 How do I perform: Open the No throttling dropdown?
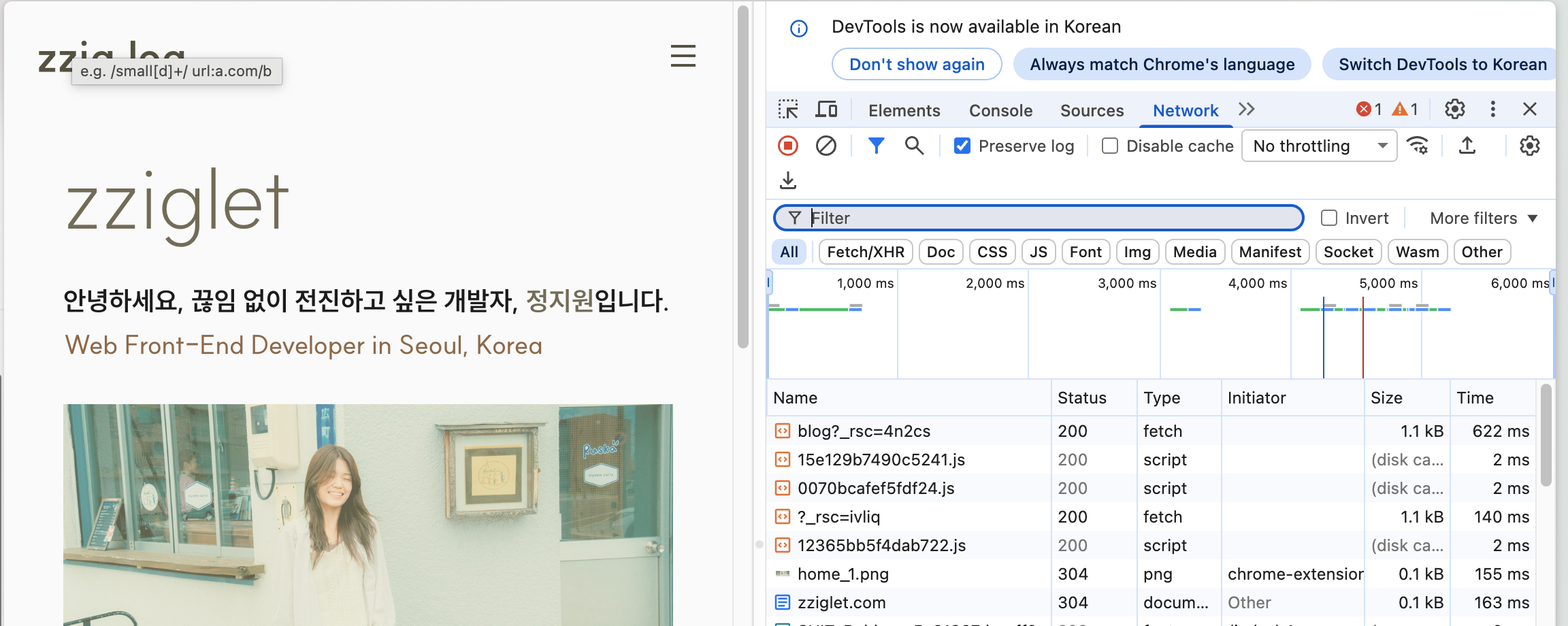click(x=1319, y=146)
